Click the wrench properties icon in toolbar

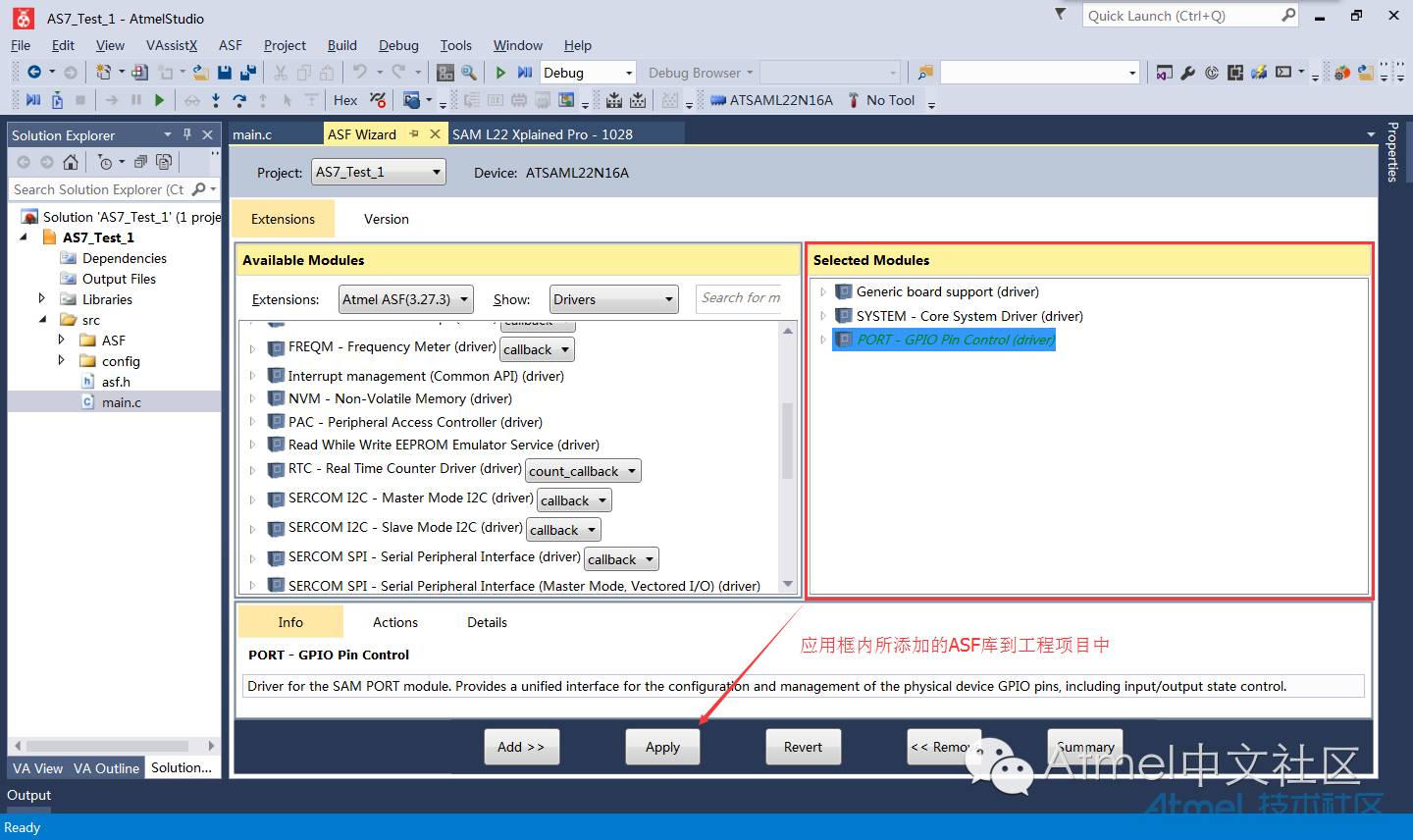(1188, 73)
